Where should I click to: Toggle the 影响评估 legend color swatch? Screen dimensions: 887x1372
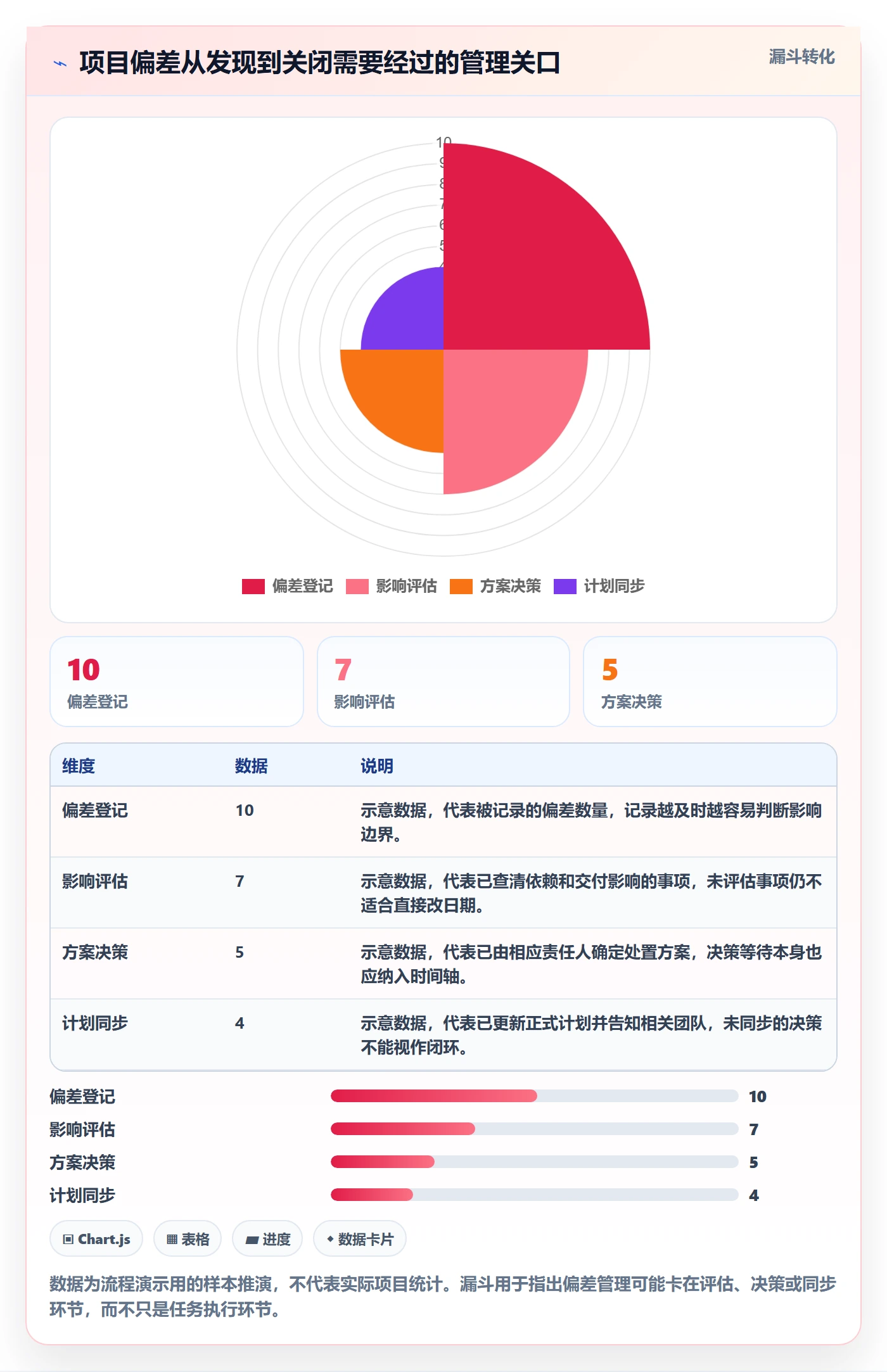pos(357,587)
